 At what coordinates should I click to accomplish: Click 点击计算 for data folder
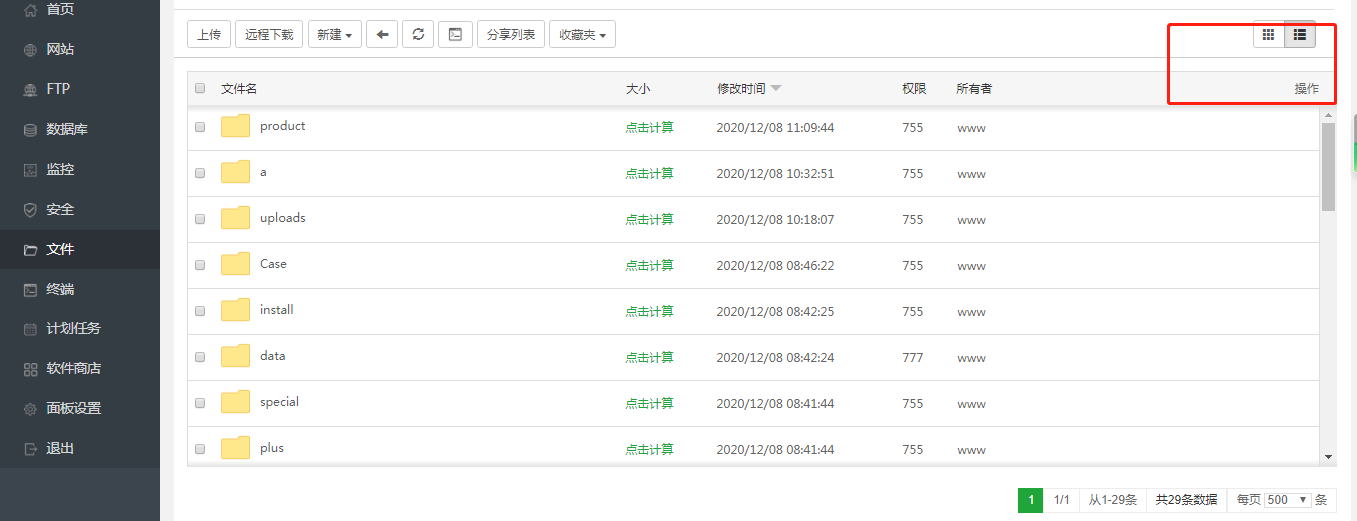point(650,358)
